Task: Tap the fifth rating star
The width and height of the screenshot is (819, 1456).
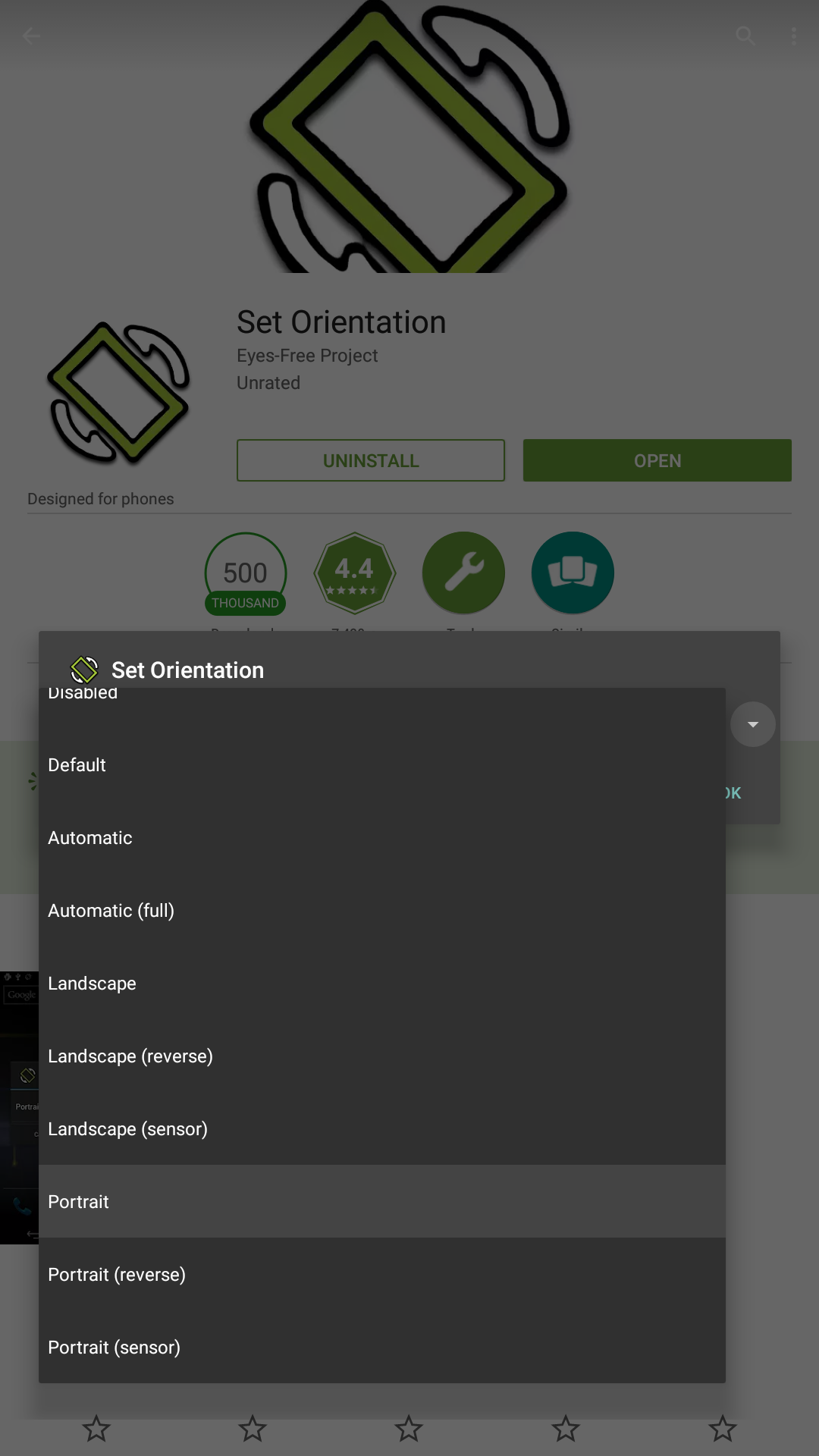Action: [x=723, y=1429]
